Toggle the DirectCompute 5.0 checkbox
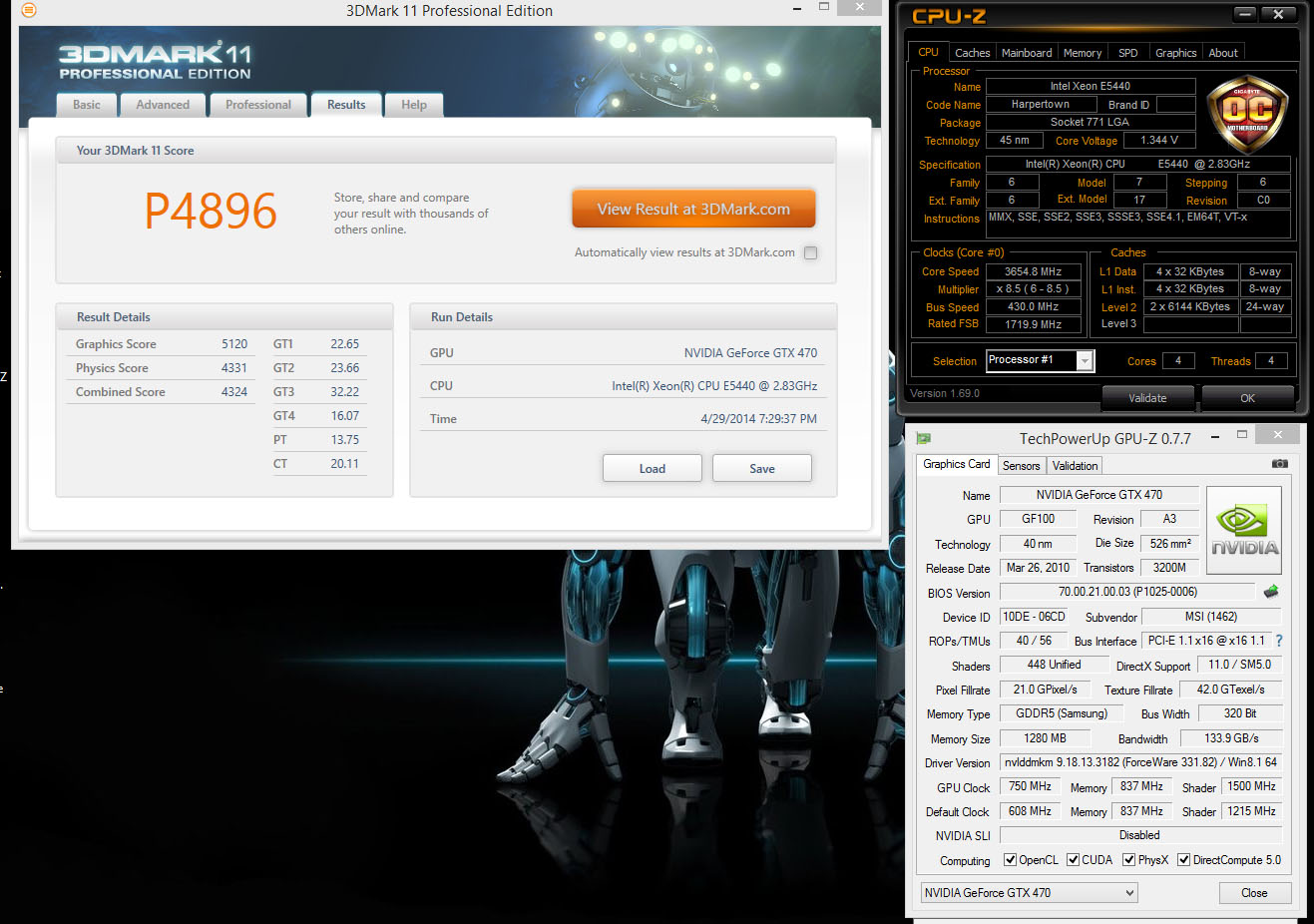This screenshot has width=1314, height=924. 1183,860
